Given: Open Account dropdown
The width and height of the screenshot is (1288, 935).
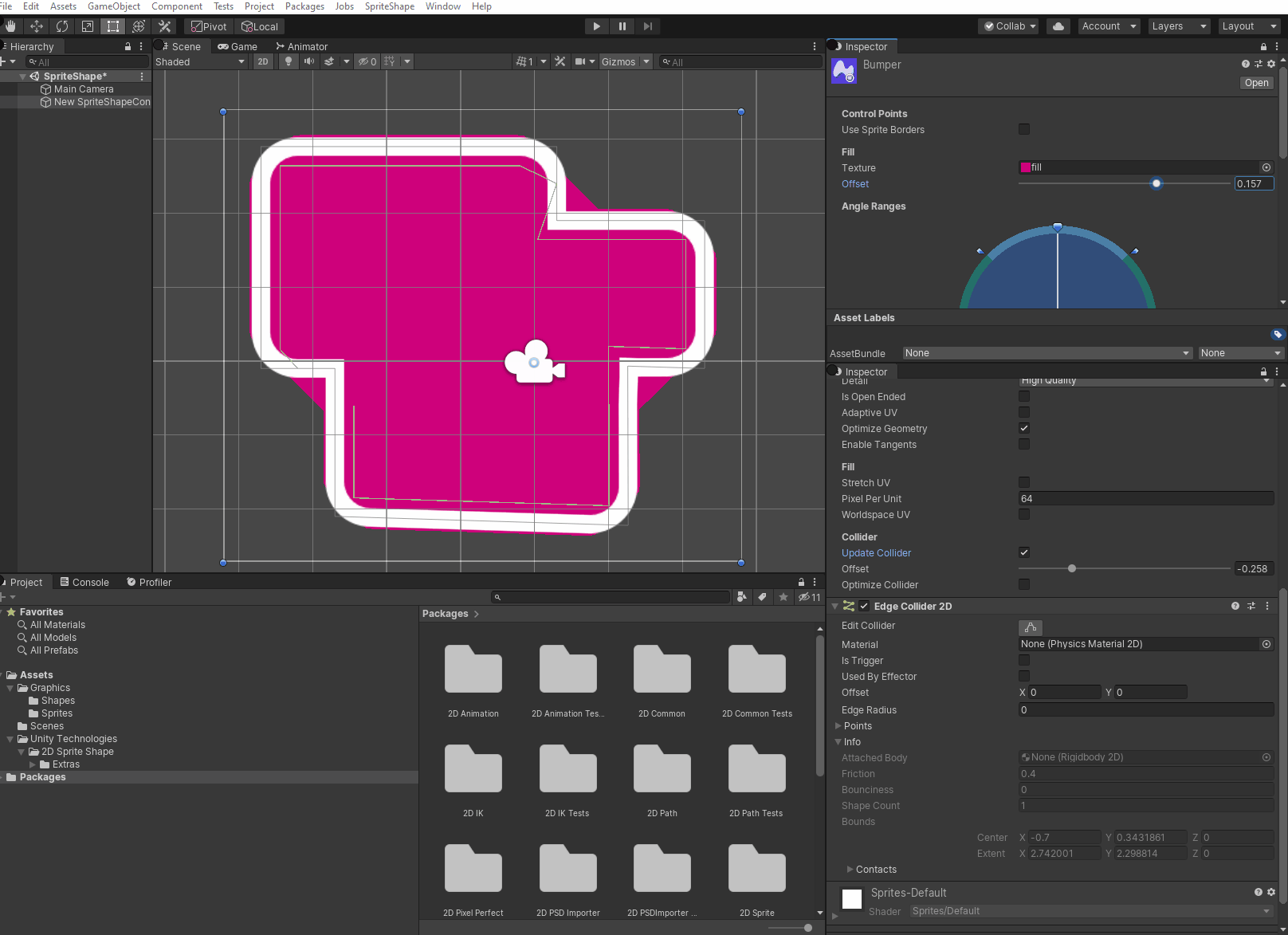Looking at the screenshot, I should (1109, 26).
